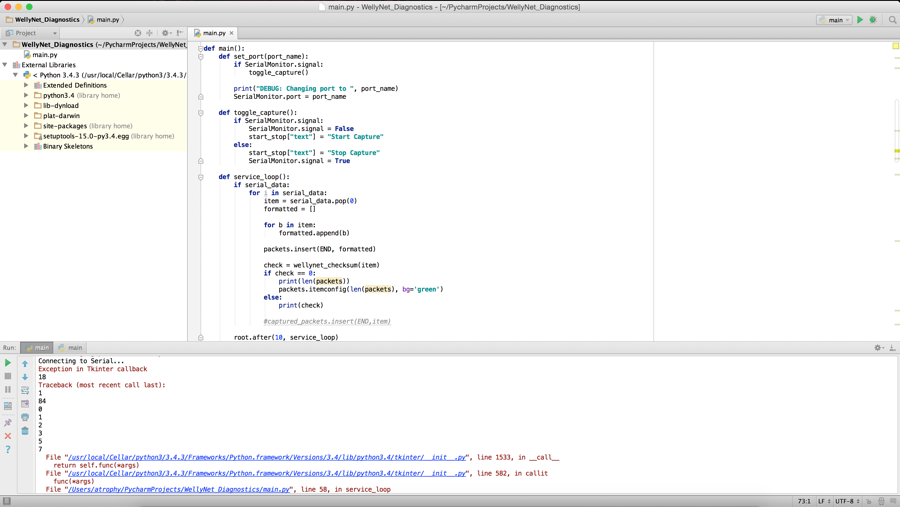Click the yellow inspection status indicator

[x=895, y=45]
